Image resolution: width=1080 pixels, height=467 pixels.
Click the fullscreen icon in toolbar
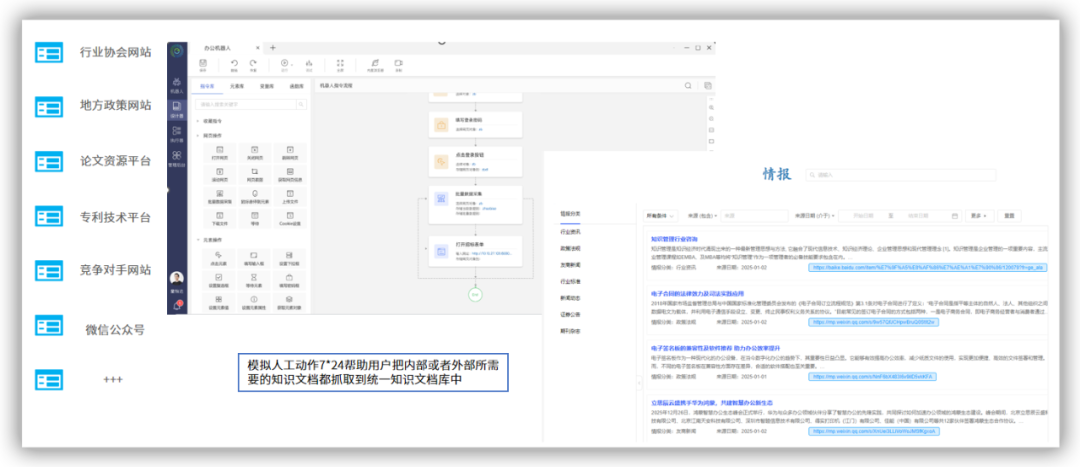[340, 65]
